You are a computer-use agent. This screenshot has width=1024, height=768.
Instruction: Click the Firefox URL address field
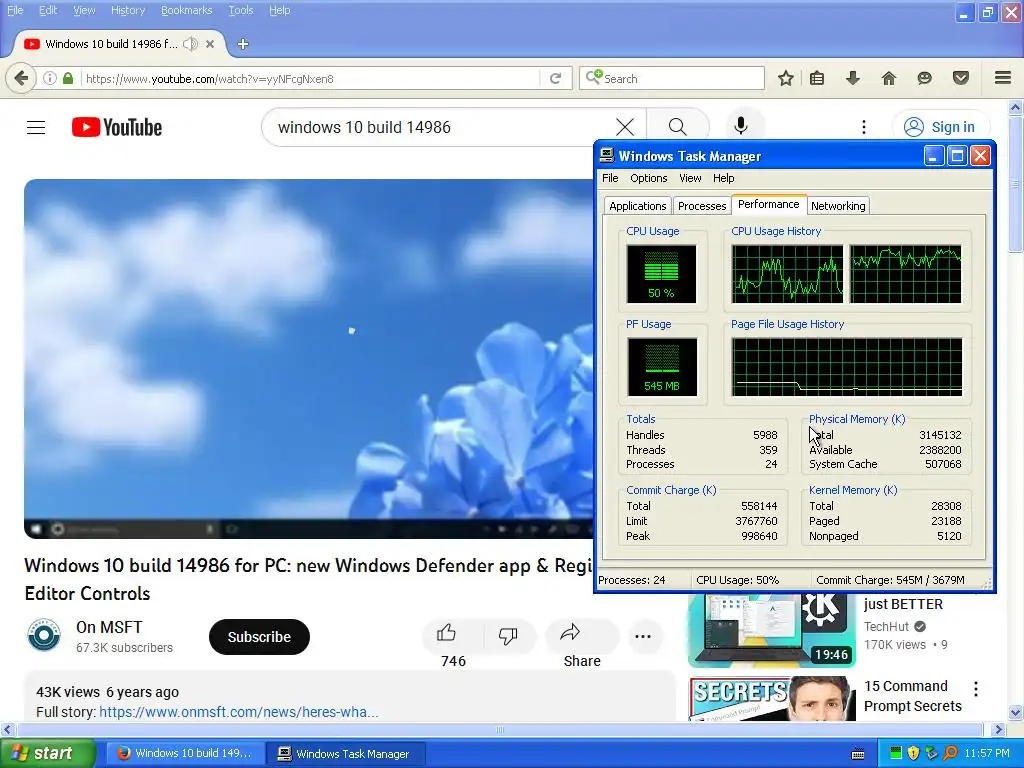point(310,78)
